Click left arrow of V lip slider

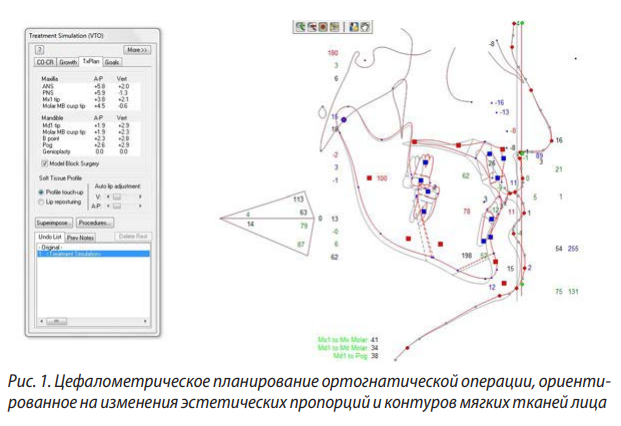tap(108, 196)
